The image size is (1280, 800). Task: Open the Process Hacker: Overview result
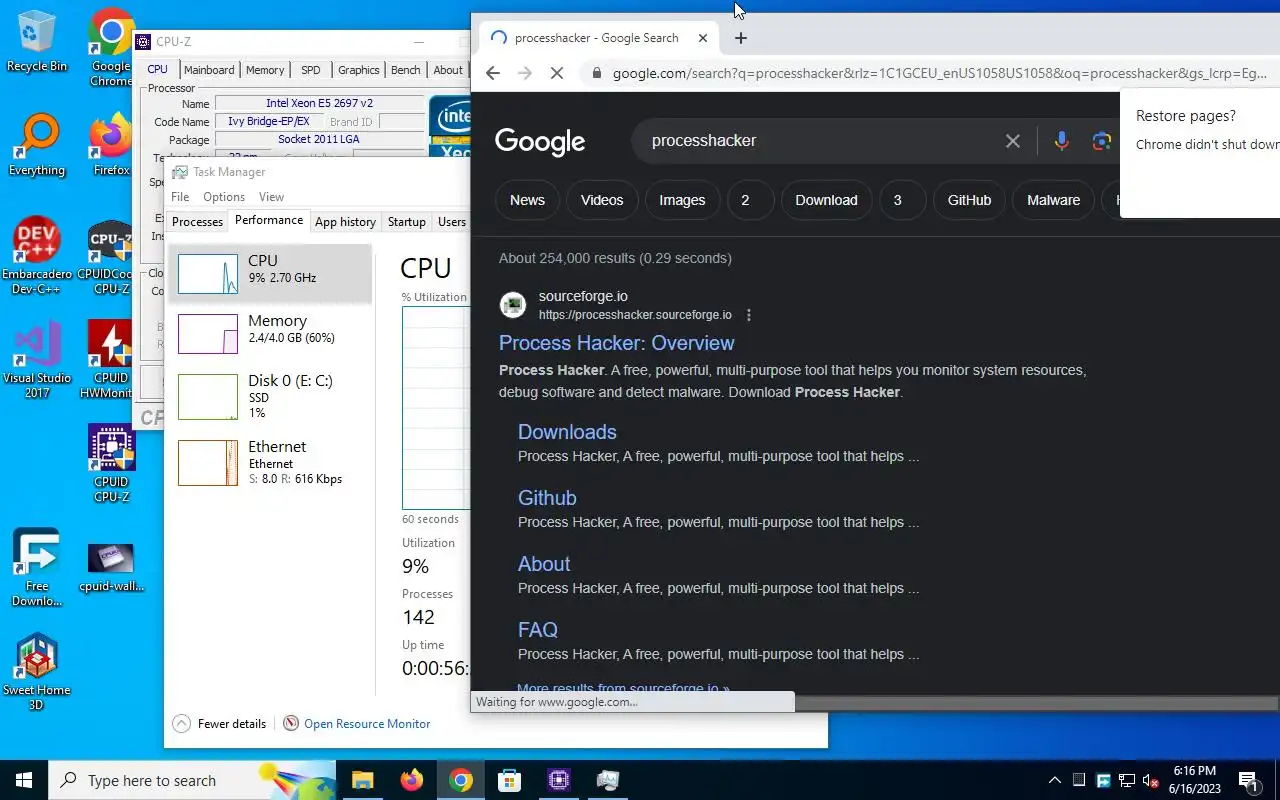click(x=616, y=343)
